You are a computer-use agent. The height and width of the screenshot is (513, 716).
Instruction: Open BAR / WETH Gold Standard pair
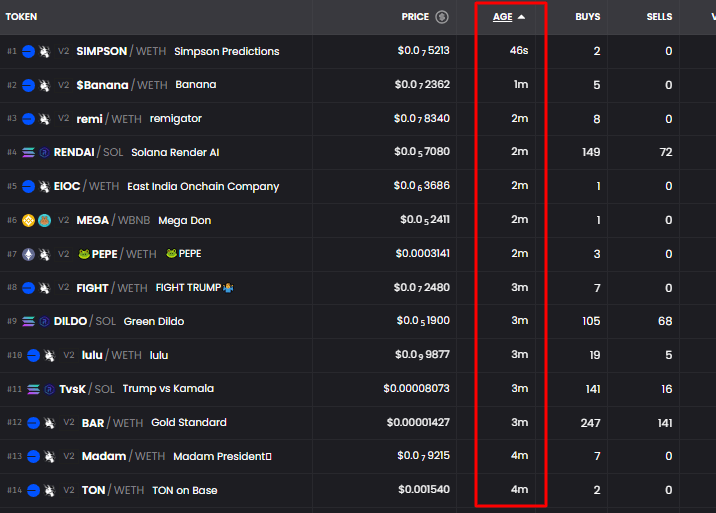358,423
